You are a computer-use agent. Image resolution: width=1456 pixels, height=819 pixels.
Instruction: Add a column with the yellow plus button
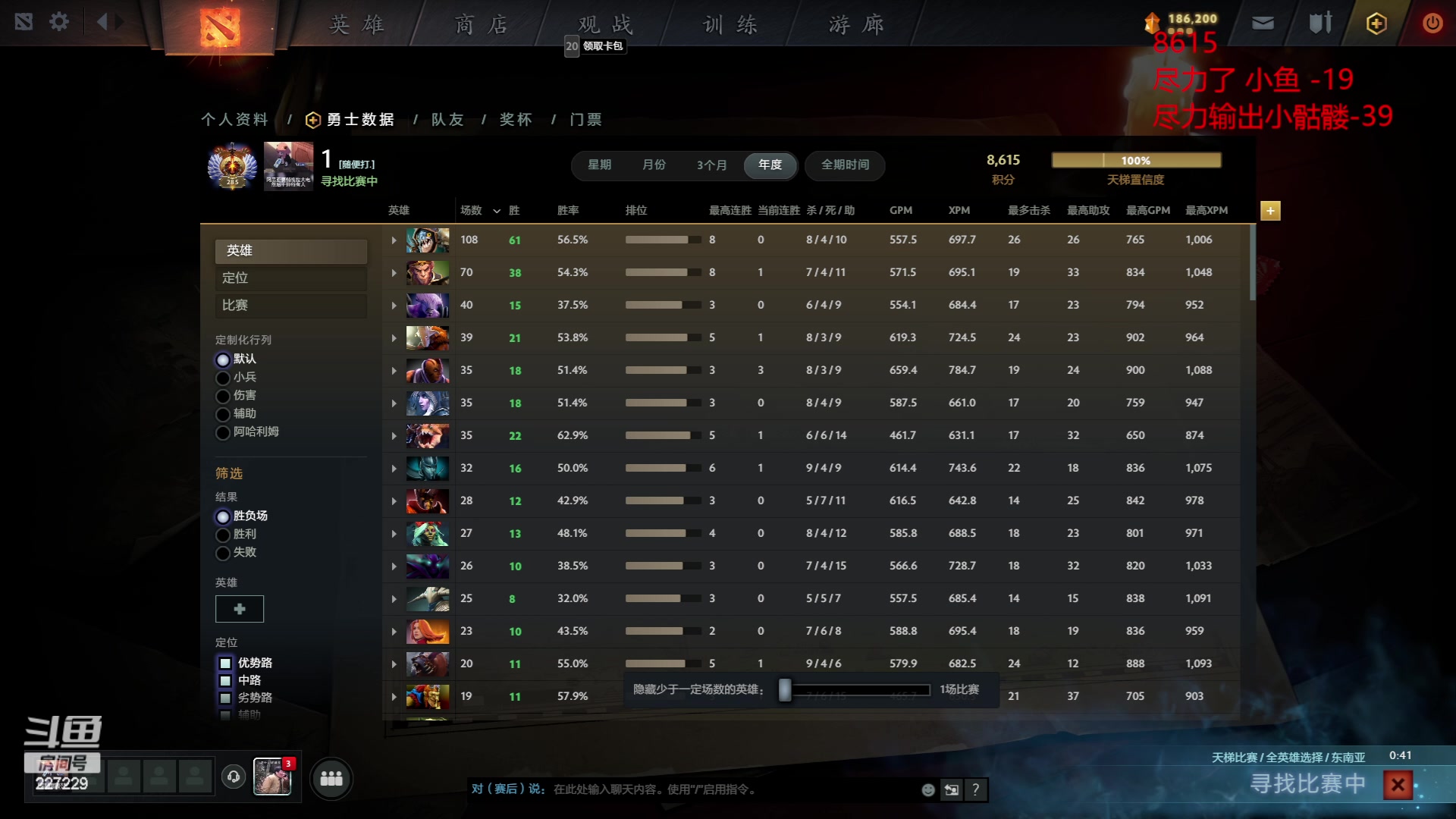(x=1270, y=211)
